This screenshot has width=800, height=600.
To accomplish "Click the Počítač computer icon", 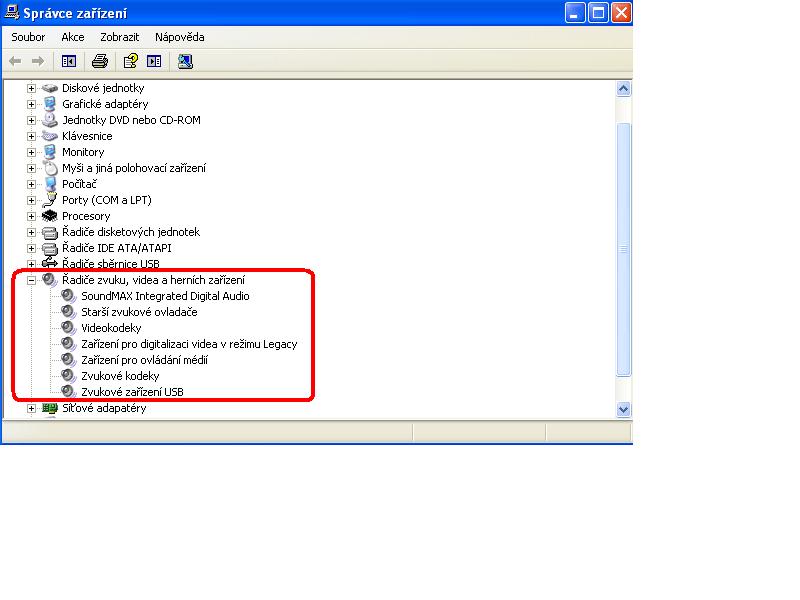I will tap(50, 184).
